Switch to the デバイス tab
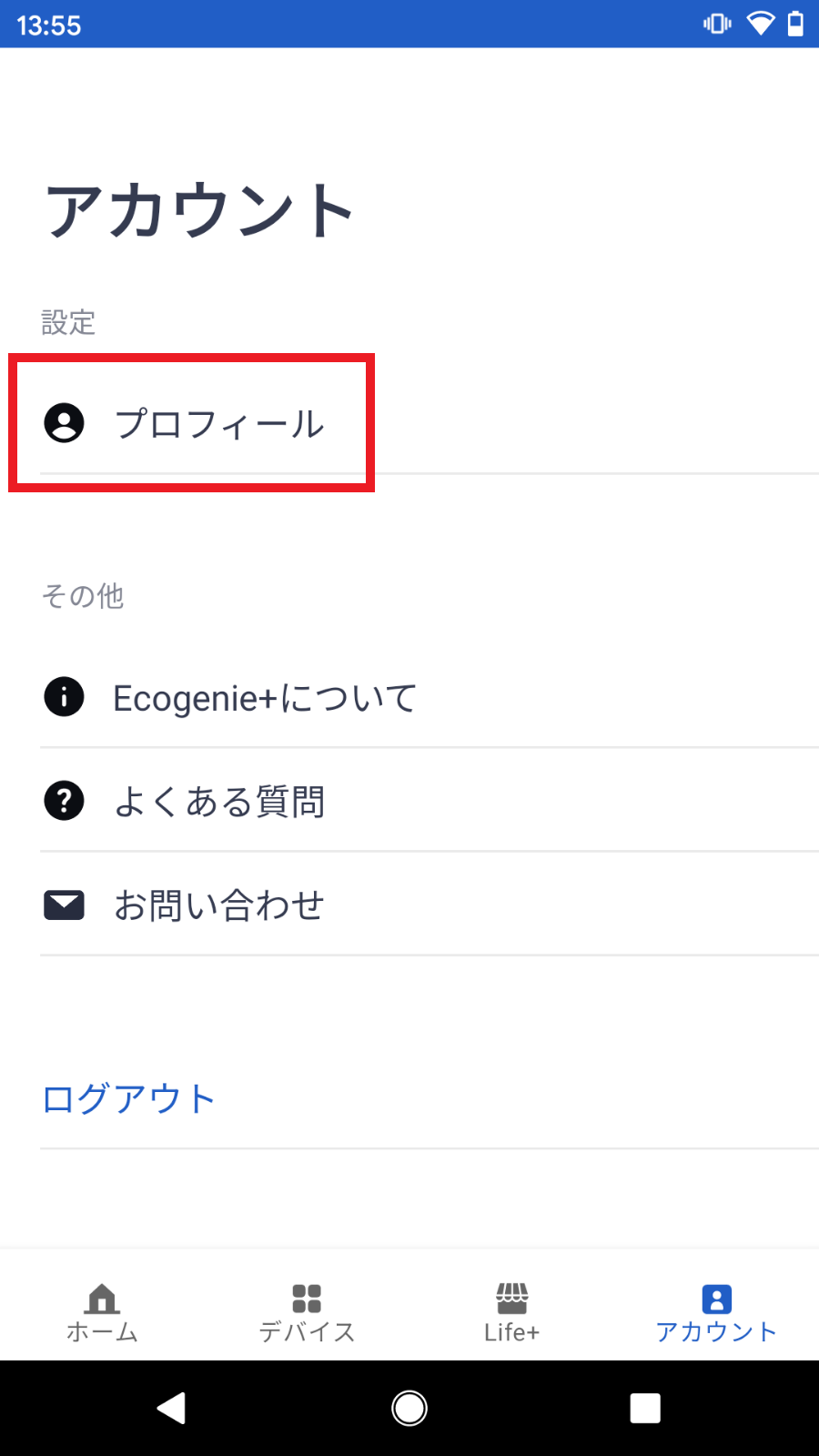819x1456 pixels. (x=307, y=1332)
